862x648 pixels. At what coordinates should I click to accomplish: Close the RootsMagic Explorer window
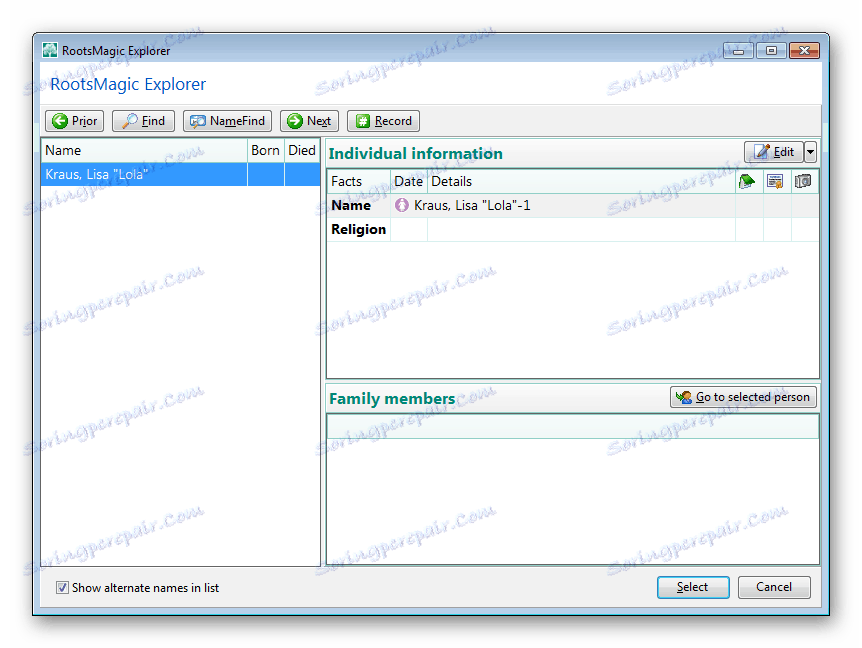(804, 51)
